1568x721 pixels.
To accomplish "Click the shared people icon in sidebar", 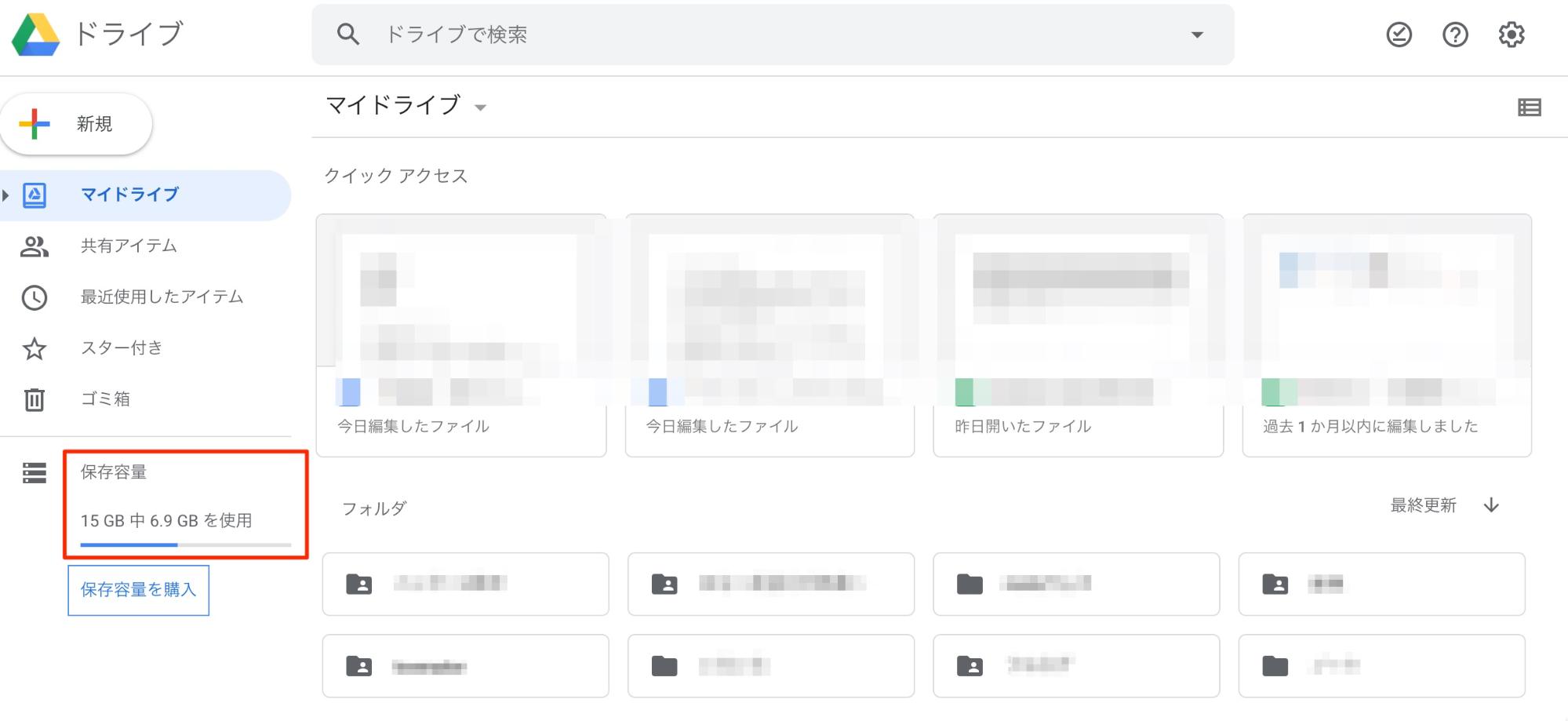I will [34, 247].
